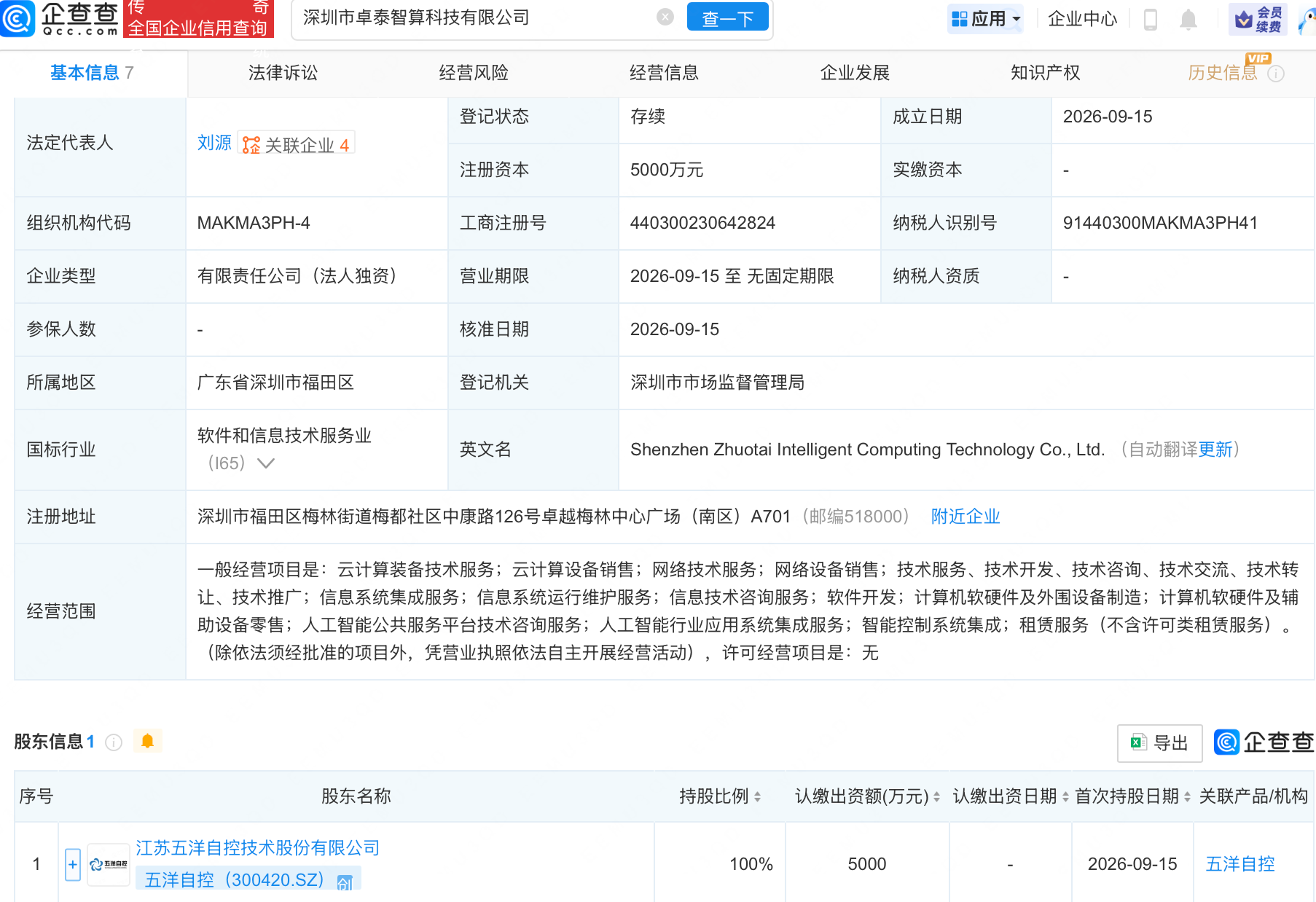
Task: Open the 应用 dropdown menu
Action: (x=985, y=19)
